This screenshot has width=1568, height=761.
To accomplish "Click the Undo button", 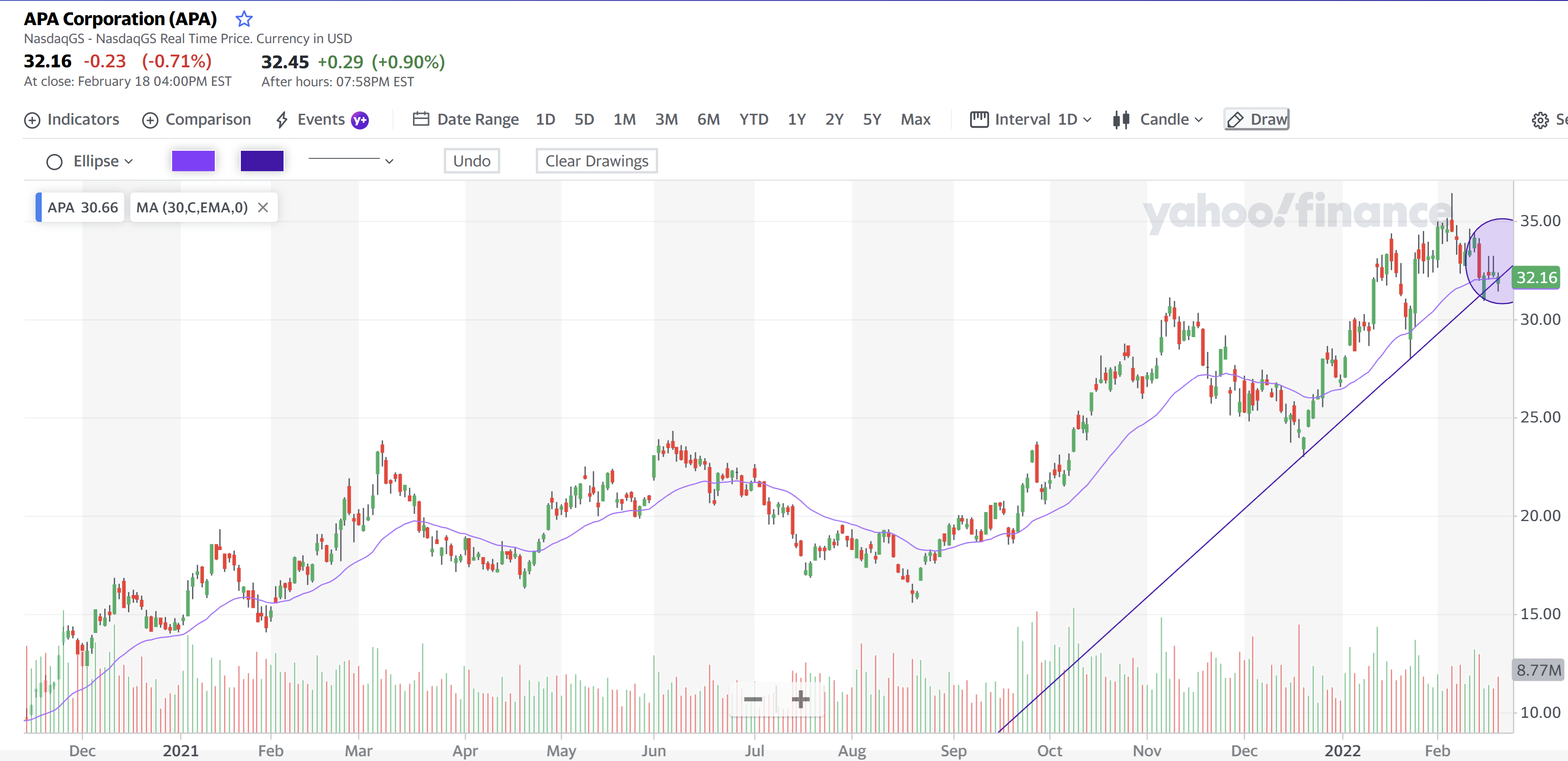I will pyautogui.click(x=472, y=161).
